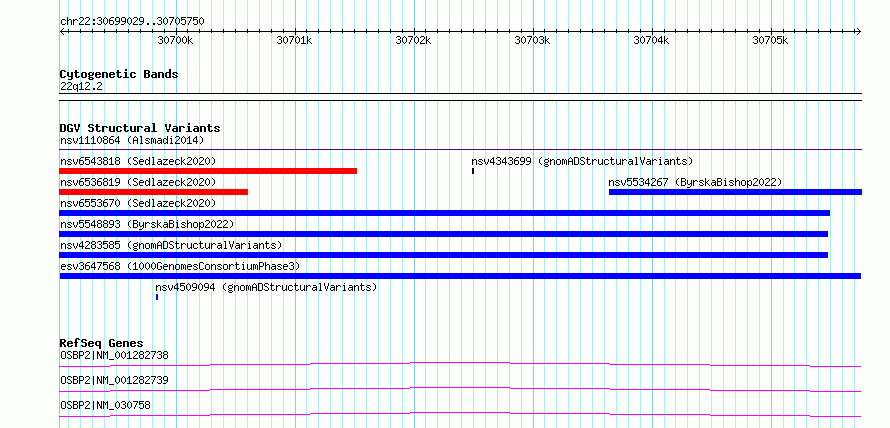Image resolution: width=890 pixels, height=428 pixels.
Task: Select the tiny blue nsv4509094 variant marker
Action: (x=157, y=297)
